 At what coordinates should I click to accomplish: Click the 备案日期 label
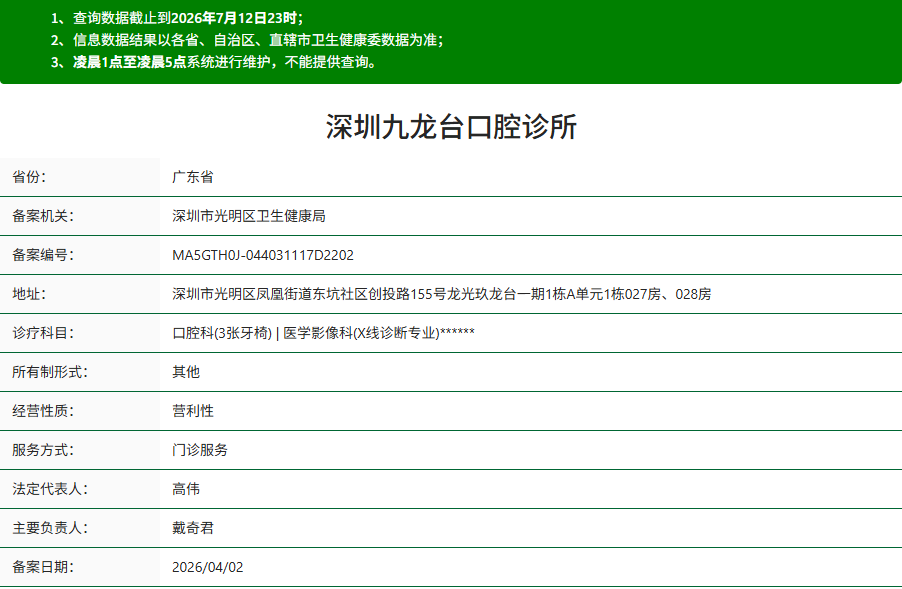(43, 567)
